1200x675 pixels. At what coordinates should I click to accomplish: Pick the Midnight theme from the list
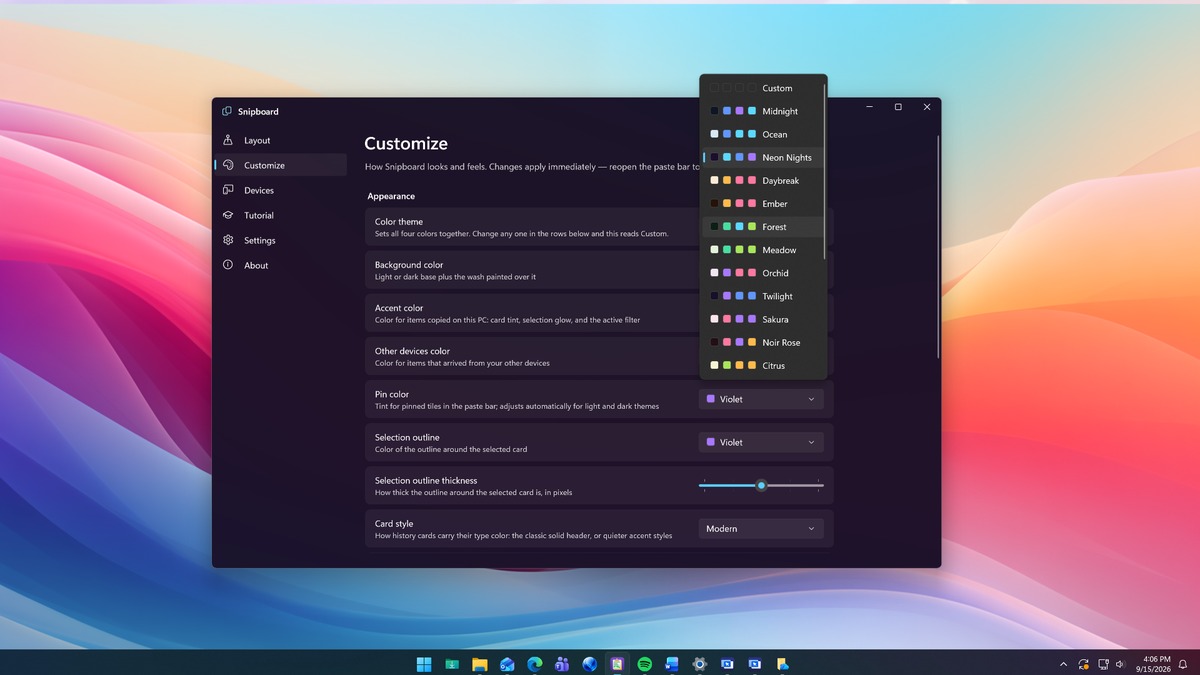click(762, 111)
